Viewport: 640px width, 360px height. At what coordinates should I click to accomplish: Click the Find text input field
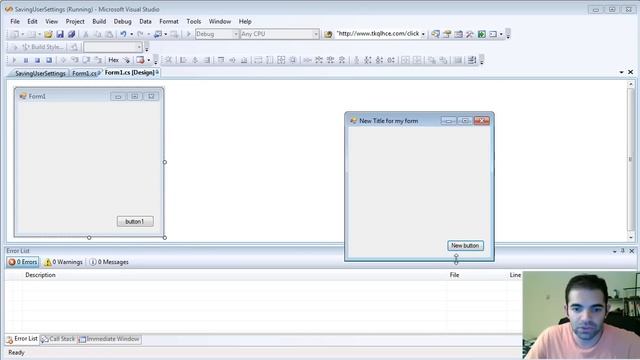click(378, 34)
